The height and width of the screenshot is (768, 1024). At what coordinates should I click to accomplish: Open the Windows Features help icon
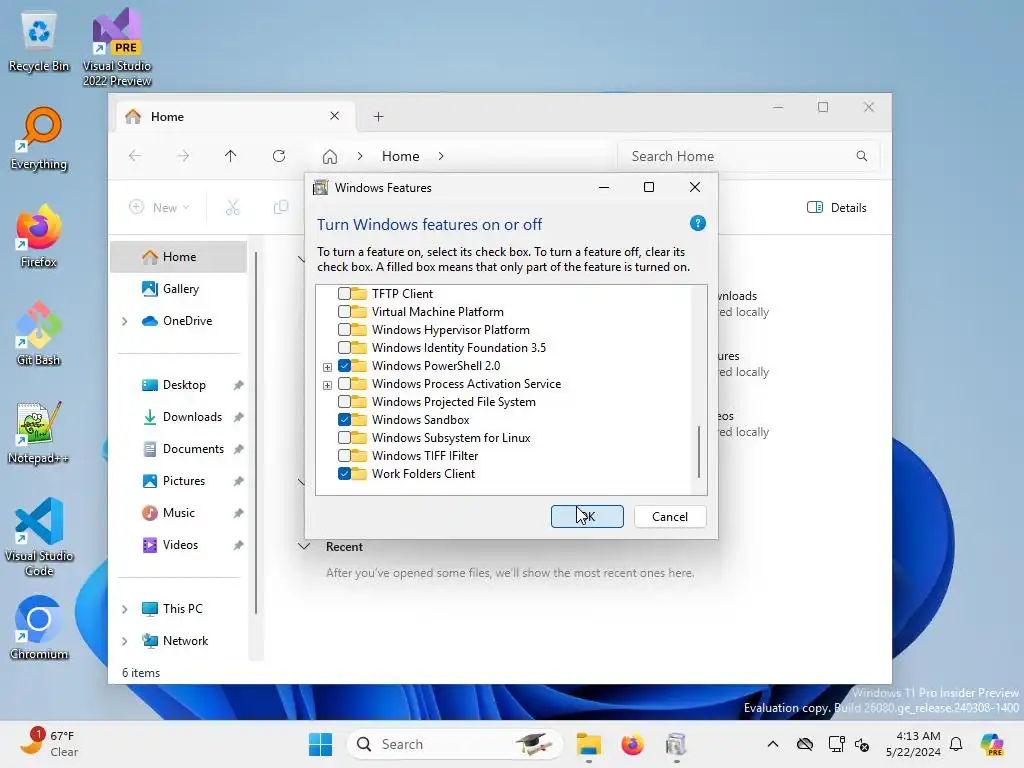pyautogui.click(x=697, y=223)
